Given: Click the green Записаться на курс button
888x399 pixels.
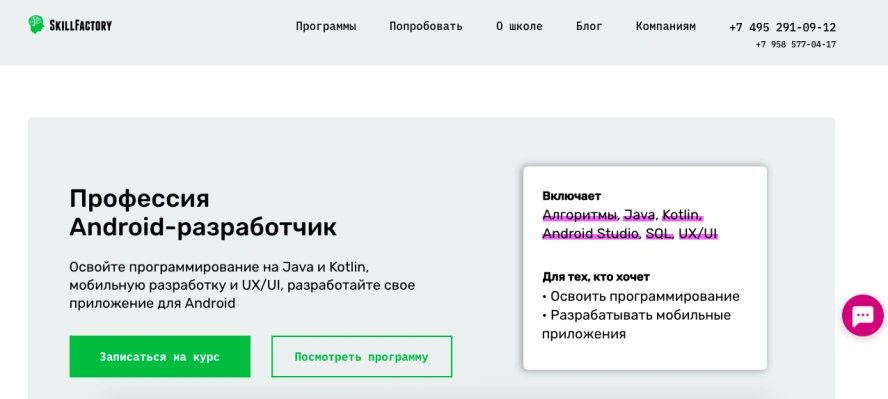Looking at the screenshot, I should pyautogui.click(x=160, y=357).
